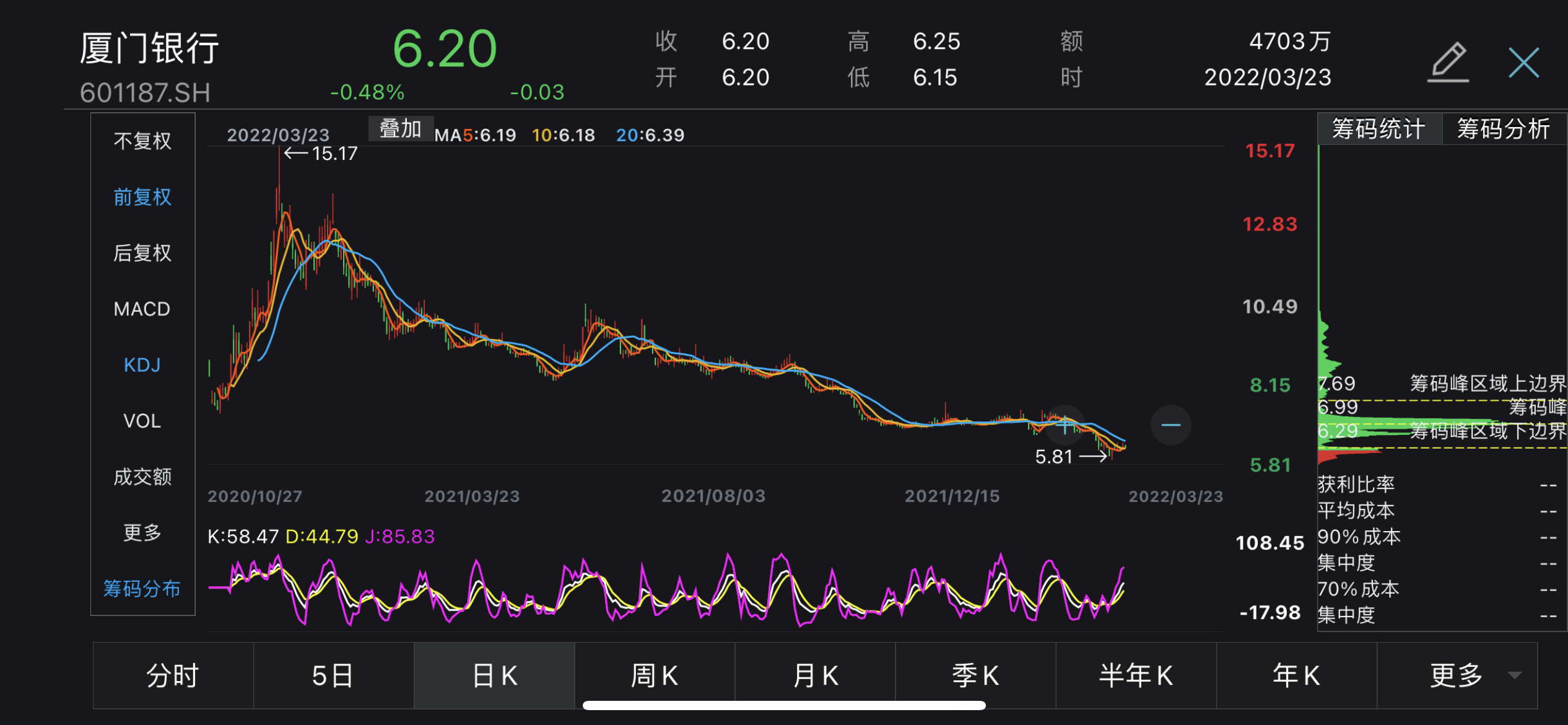Click the 叠加 overlay button

pos(400,129)
